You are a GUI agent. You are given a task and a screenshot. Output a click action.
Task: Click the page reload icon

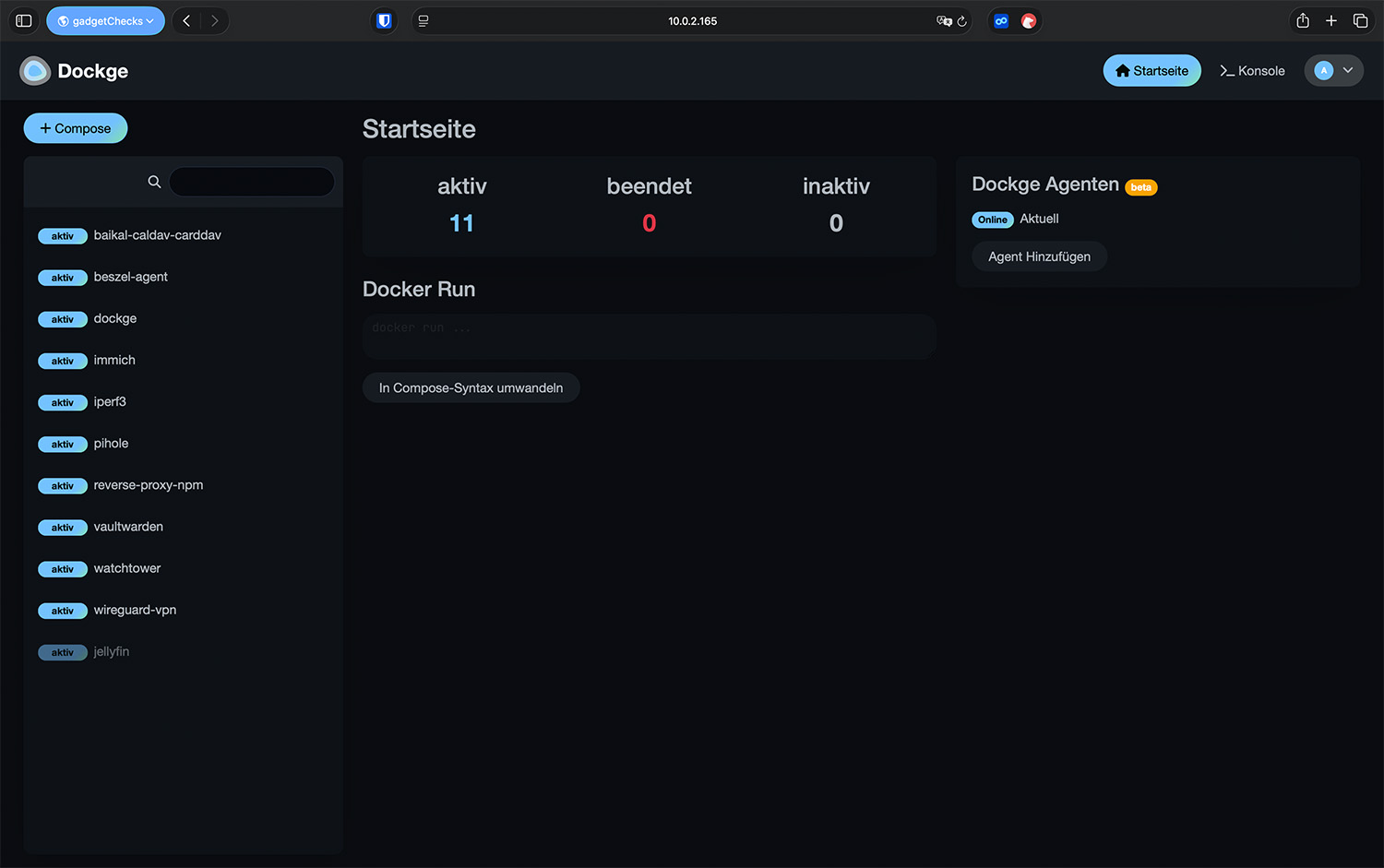[961, 21]
